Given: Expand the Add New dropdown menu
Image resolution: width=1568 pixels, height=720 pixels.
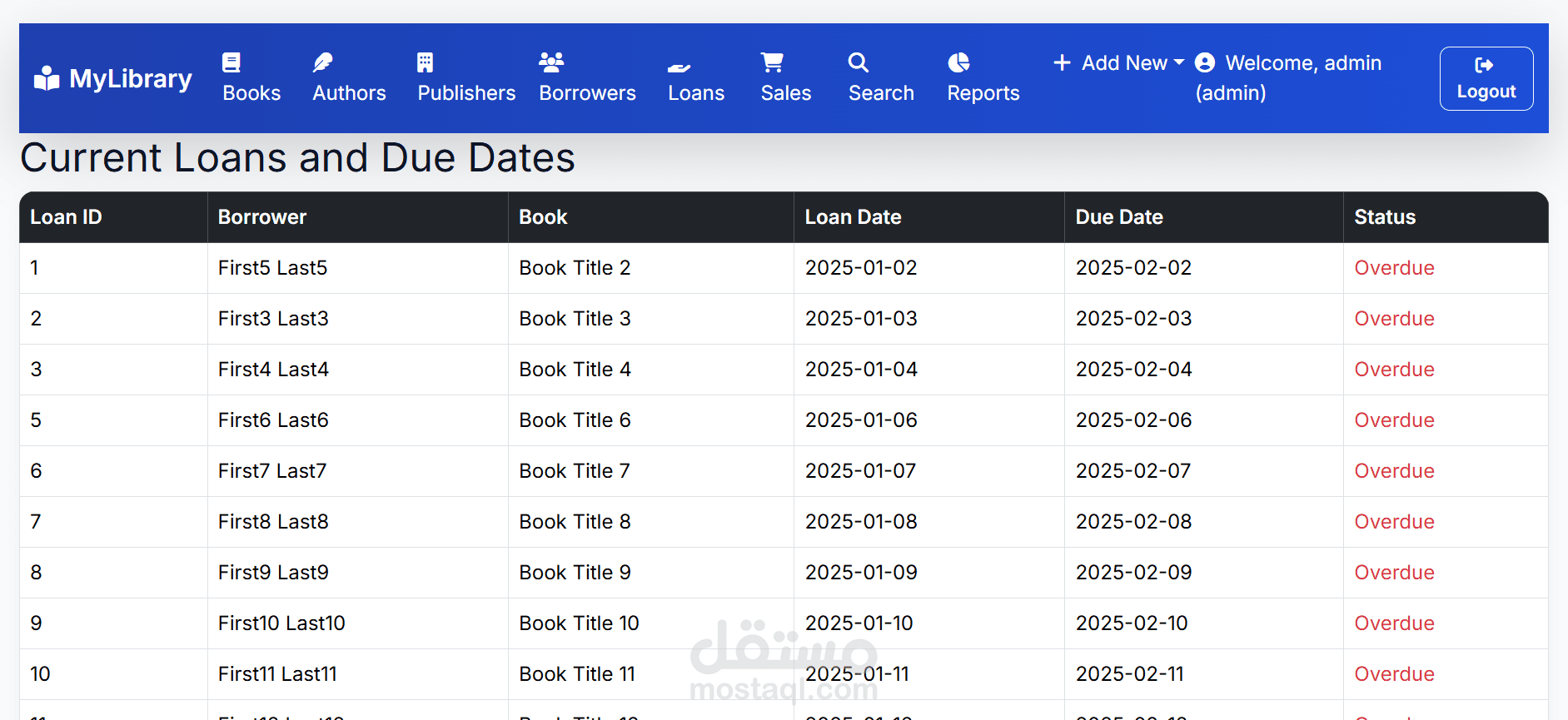Looking at the screenshot, I should [1119, 63].
